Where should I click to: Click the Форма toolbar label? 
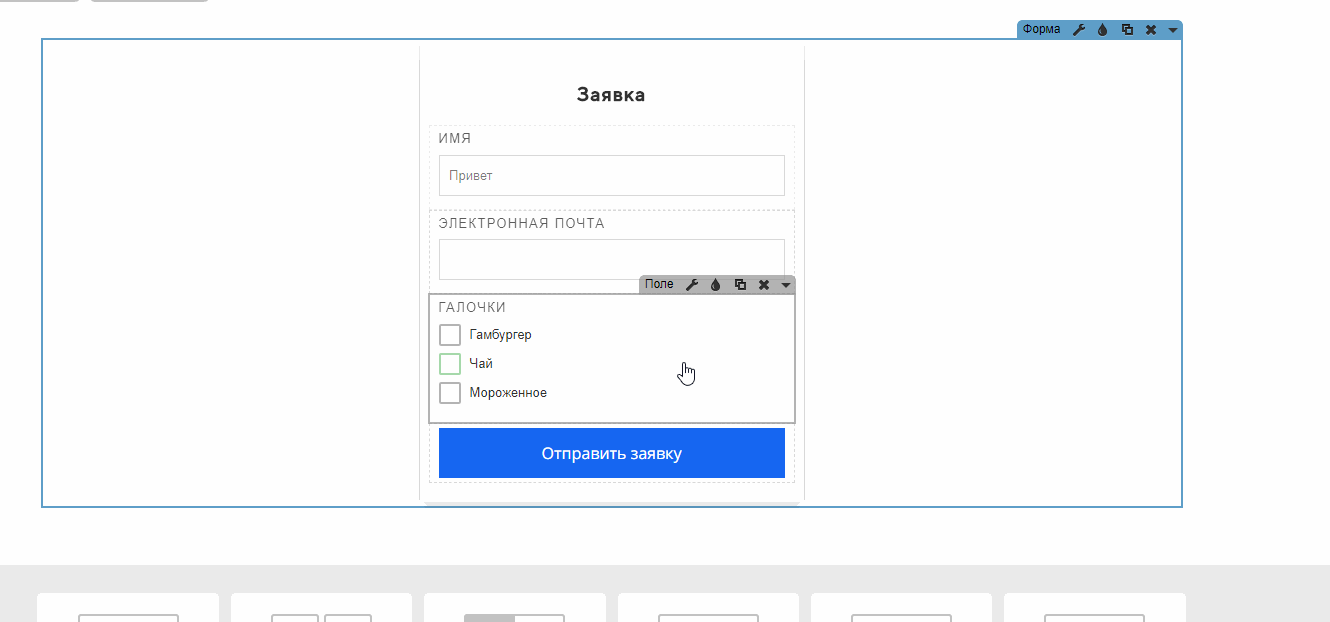coord(1042,30)
